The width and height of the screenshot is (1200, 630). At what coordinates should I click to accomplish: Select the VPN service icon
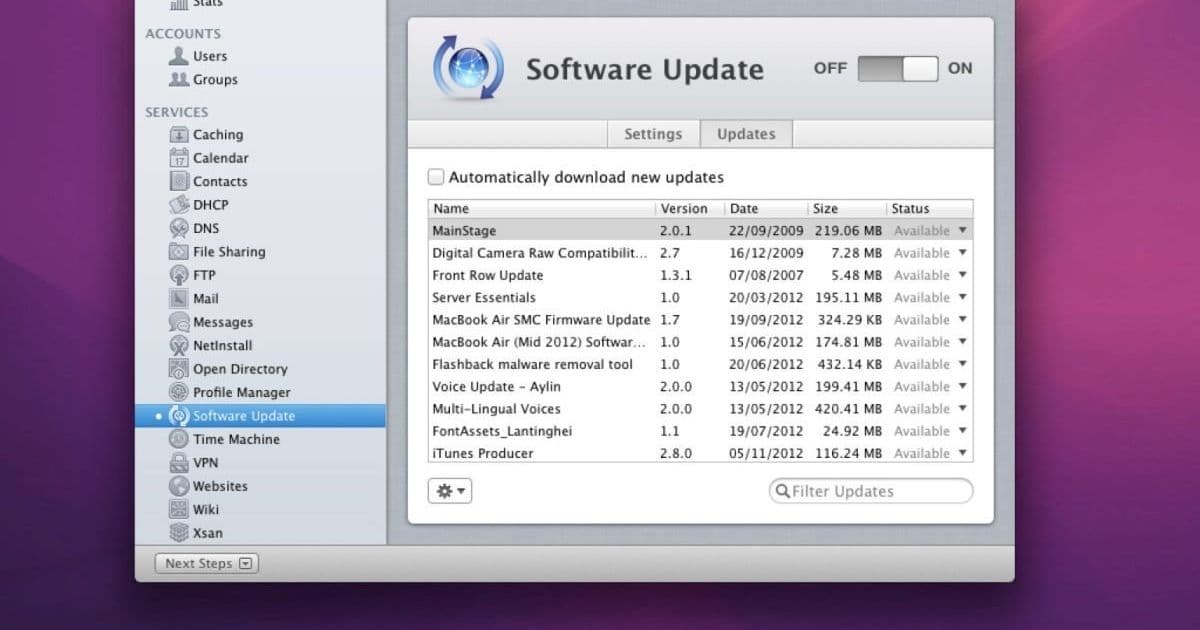(181, 462)
